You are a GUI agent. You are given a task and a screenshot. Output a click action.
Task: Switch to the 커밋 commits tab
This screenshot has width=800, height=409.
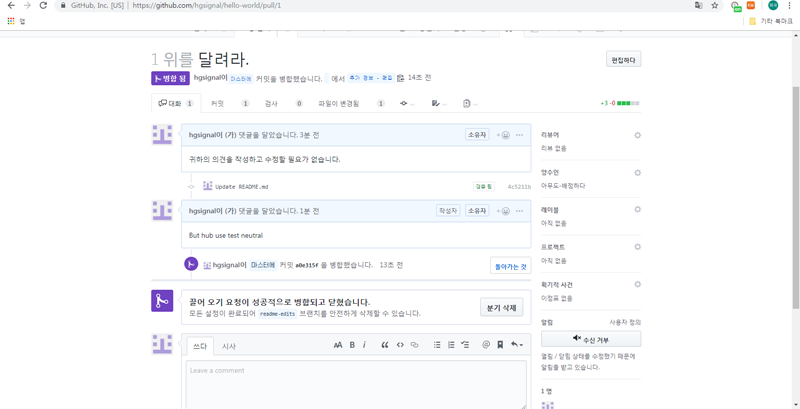click(230, 104)
